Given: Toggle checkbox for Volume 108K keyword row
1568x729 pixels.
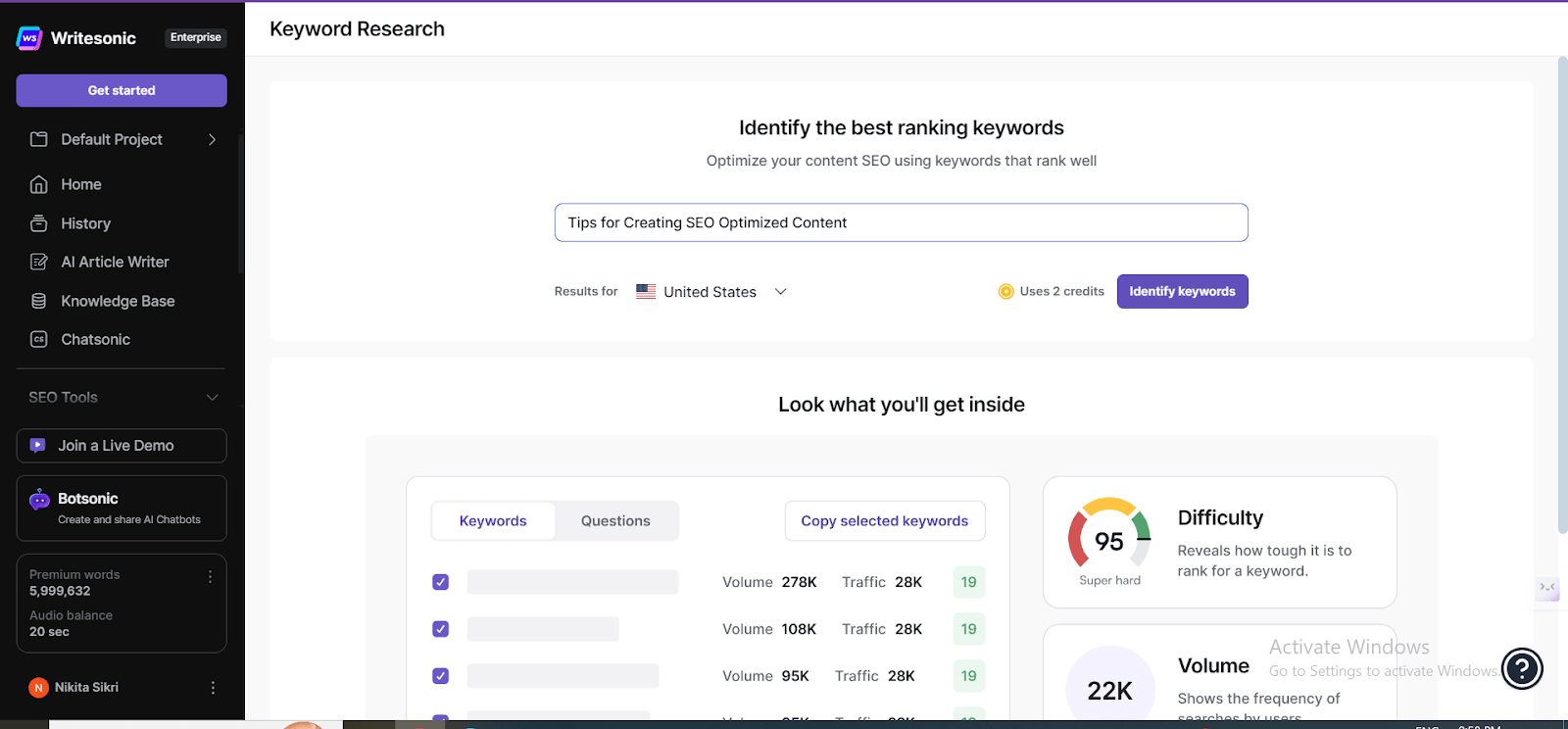Looking at the screenshot, I should (441, 629).
